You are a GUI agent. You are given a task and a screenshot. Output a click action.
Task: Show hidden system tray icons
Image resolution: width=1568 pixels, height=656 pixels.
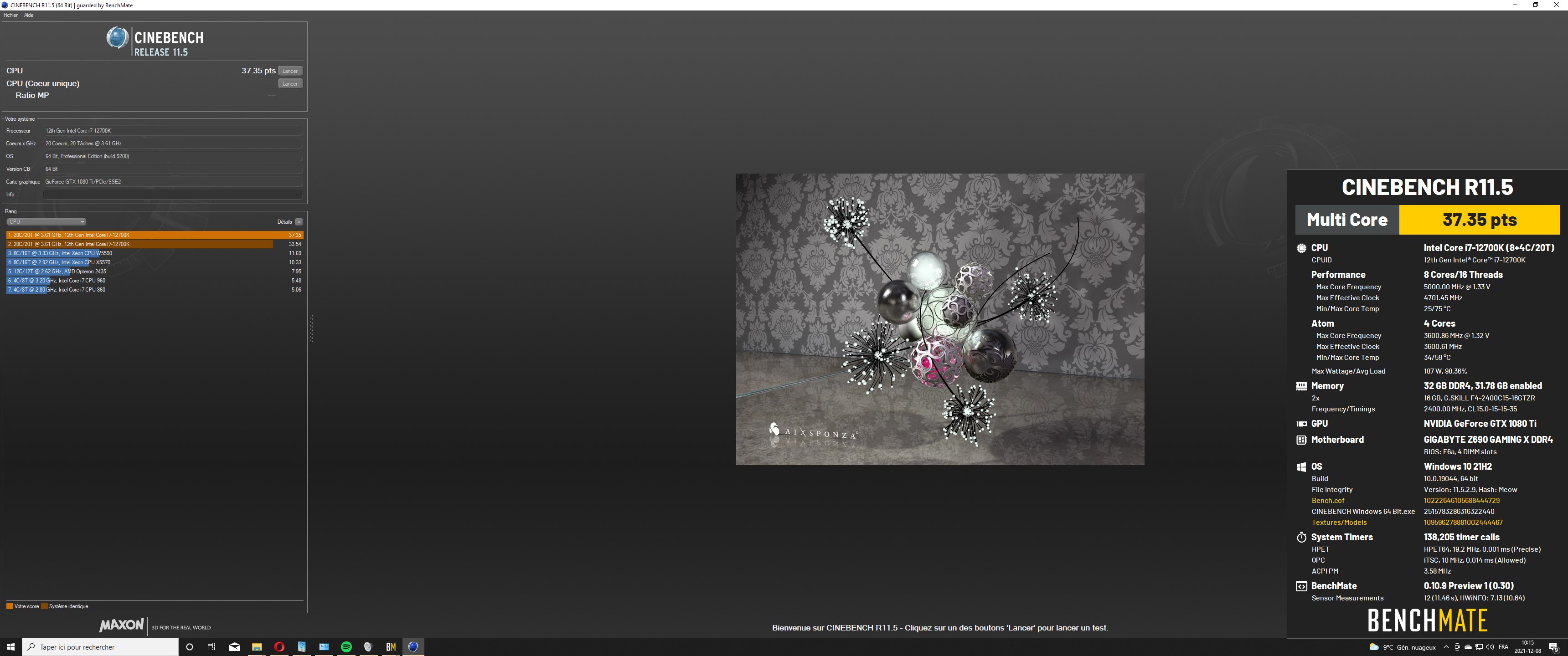pos(1446,647)
